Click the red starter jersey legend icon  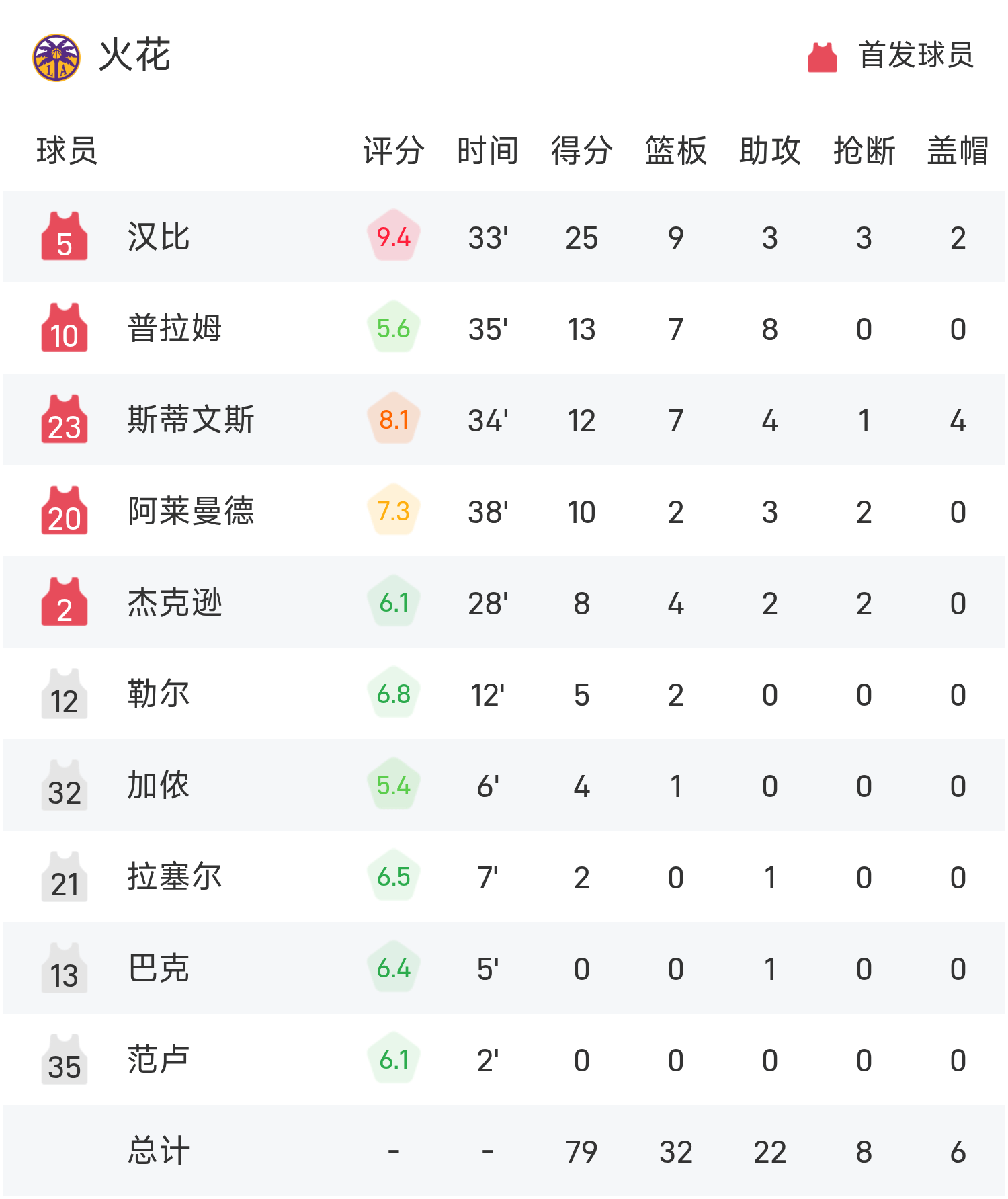click(x=822, y=57)
